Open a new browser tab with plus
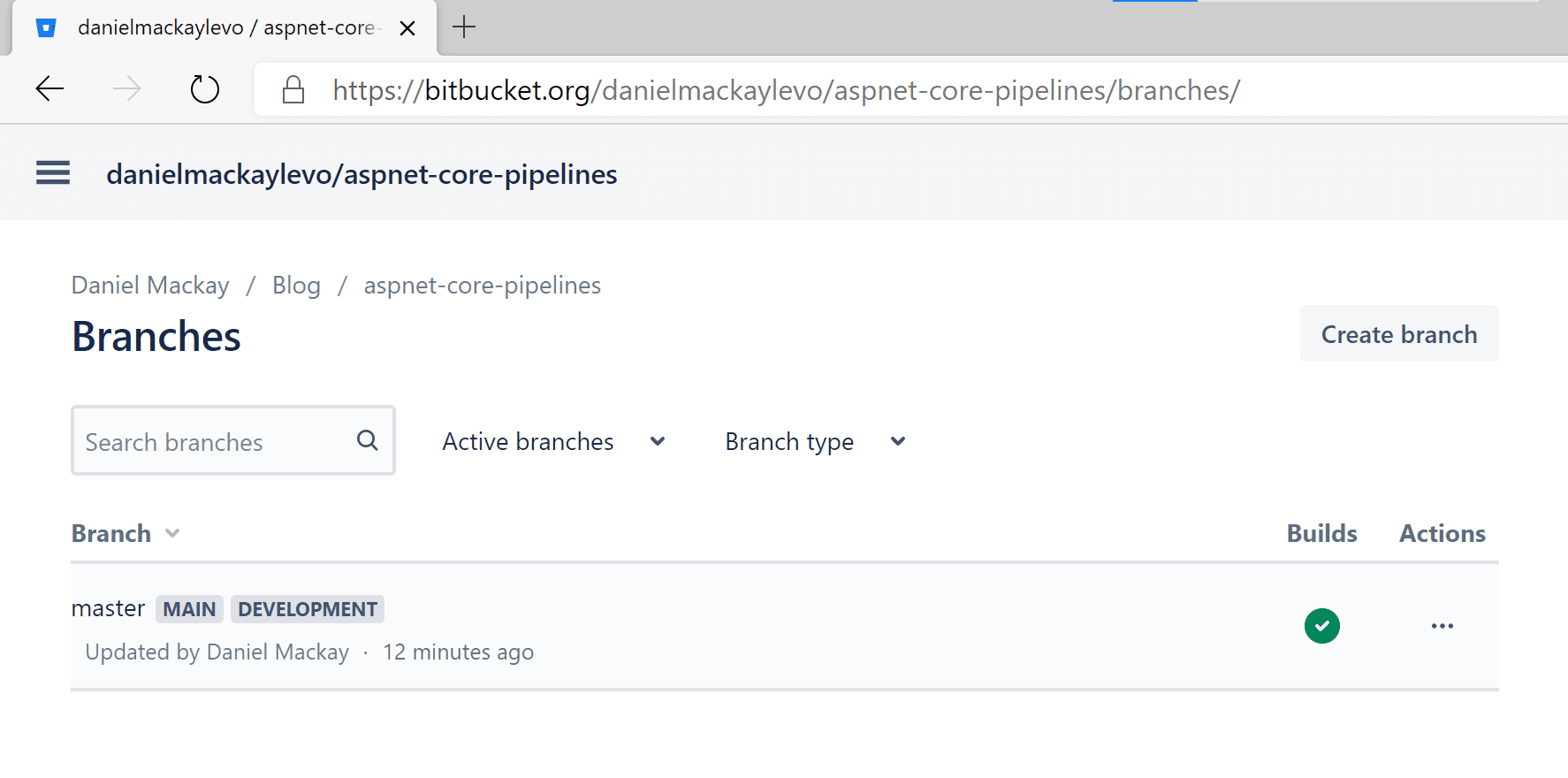 click(464, 27)
